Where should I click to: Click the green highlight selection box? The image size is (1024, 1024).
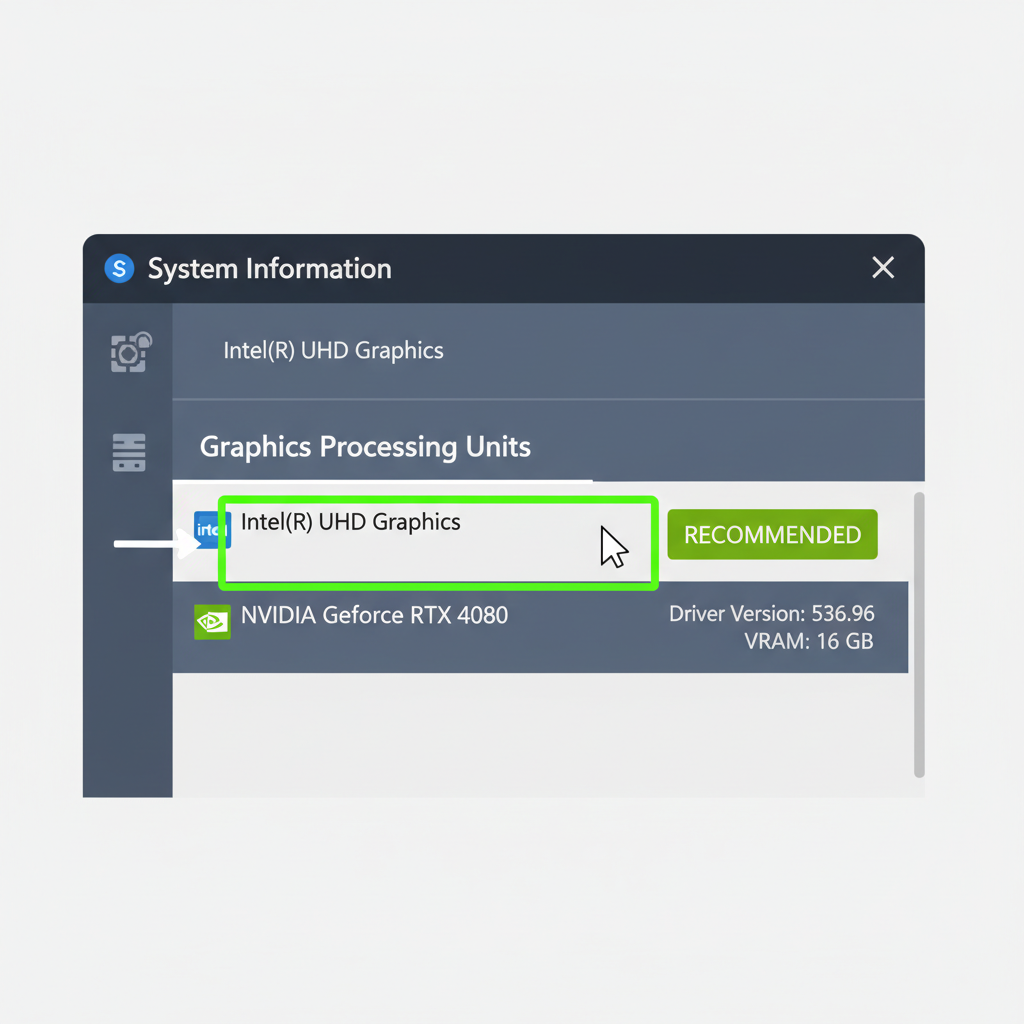(x=437, y=543)
